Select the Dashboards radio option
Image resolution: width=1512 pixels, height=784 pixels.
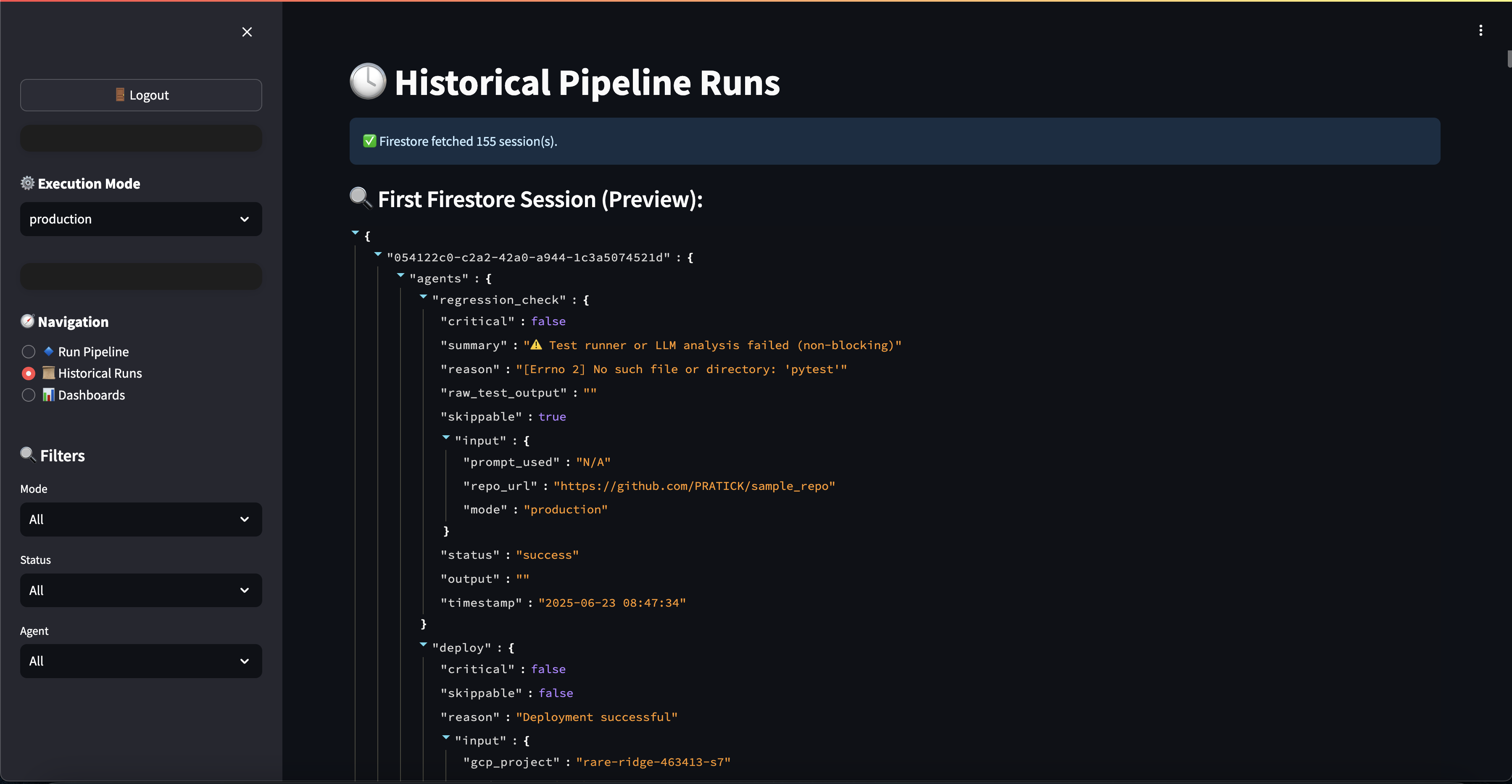28,395
